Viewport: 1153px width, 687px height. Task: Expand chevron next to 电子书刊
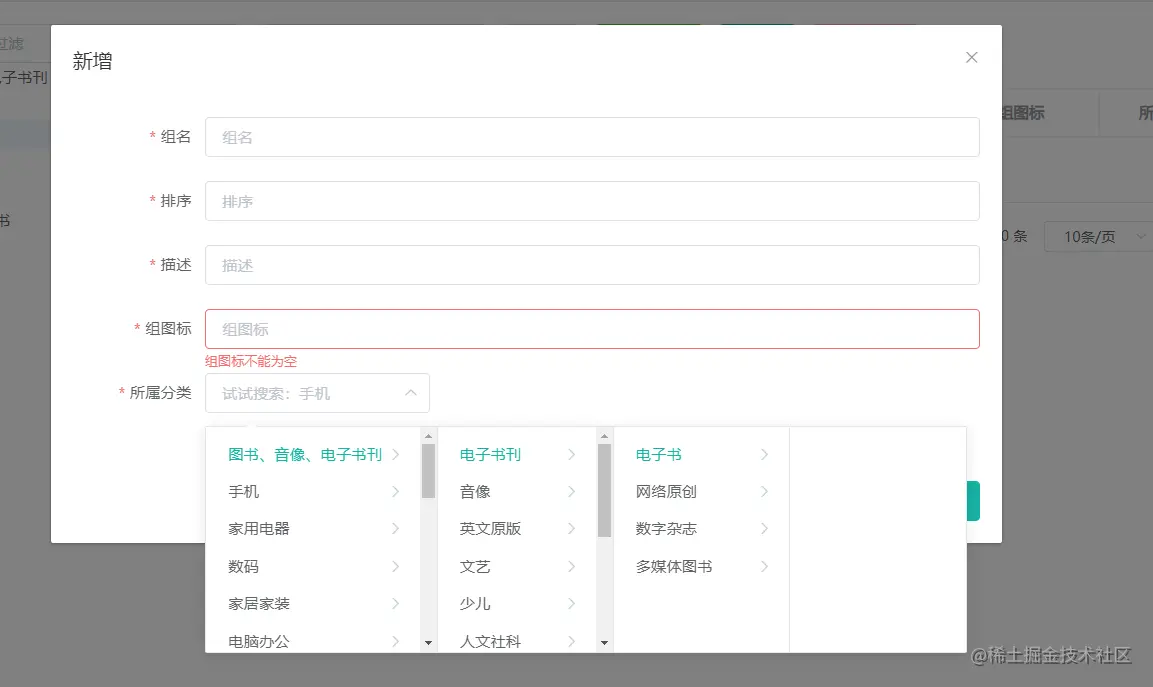point(571,455)
